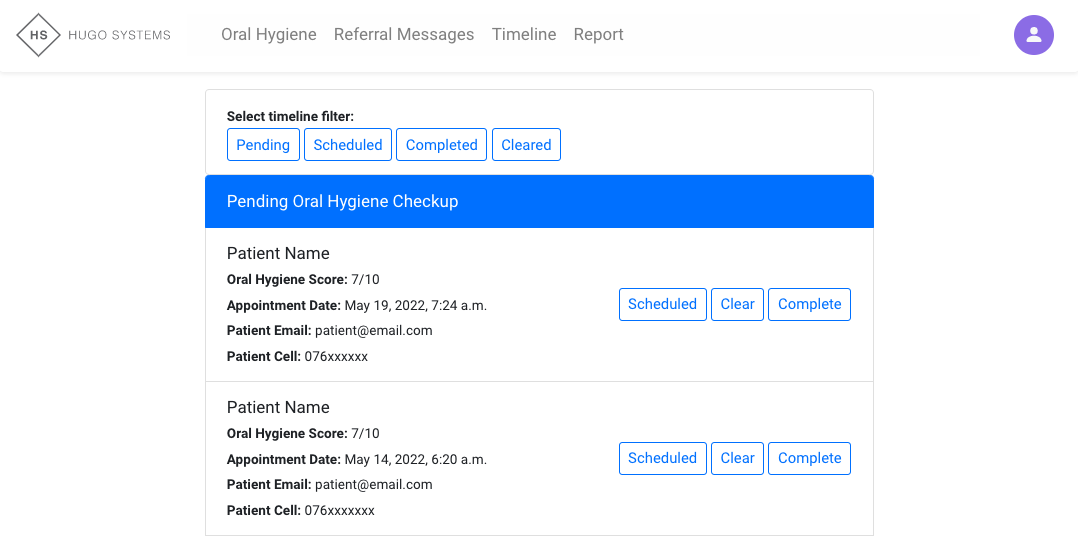The height and width of the screenshot is (536, 1078).
Task: Open the purple user profile avatar
Action: click(x=1033, y=35)
